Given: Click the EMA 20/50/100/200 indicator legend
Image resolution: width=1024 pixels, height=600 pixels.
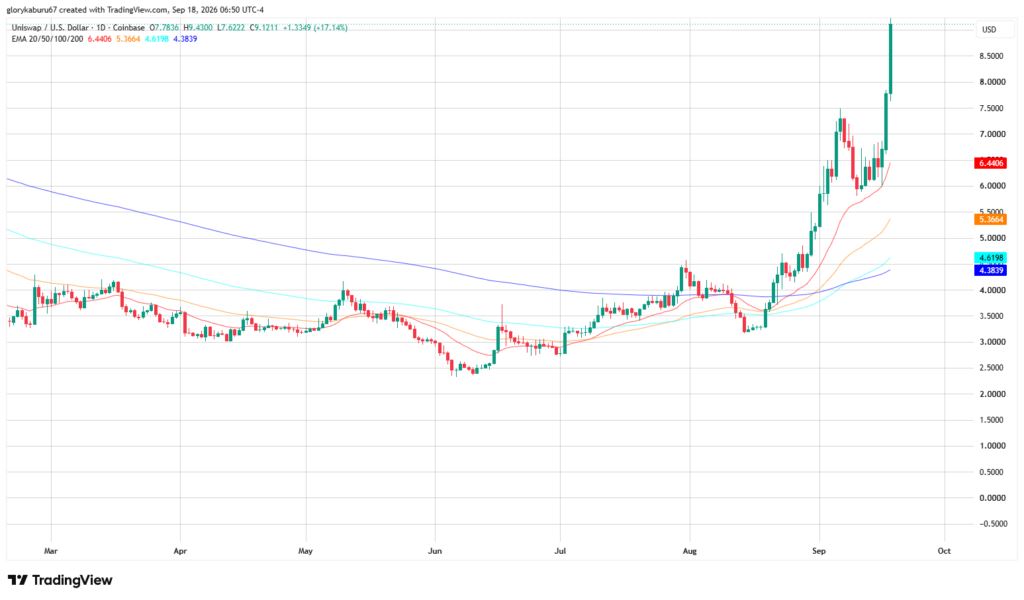Looking at the screenshot, I should click(47, 39).
